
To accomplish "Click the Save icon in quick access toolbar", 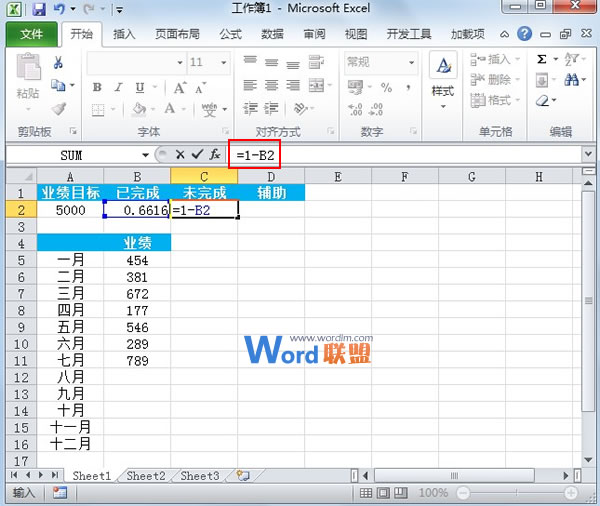I will click(x=39, y=9).
